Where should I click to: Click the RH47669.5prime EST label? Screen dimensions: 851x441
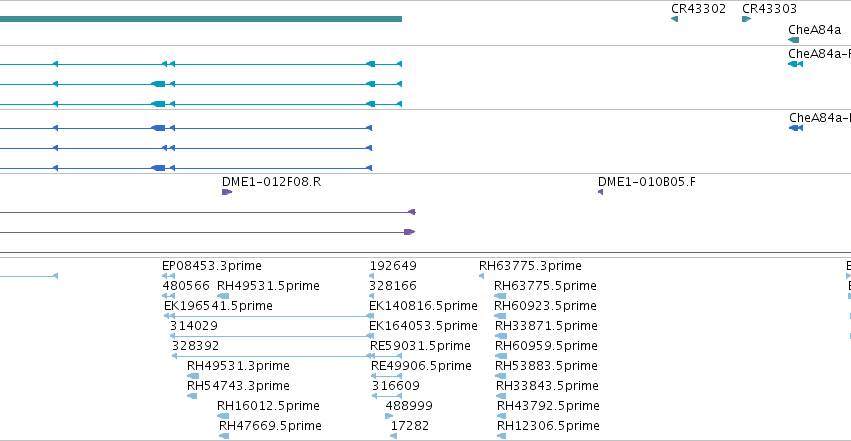(270, 426)
